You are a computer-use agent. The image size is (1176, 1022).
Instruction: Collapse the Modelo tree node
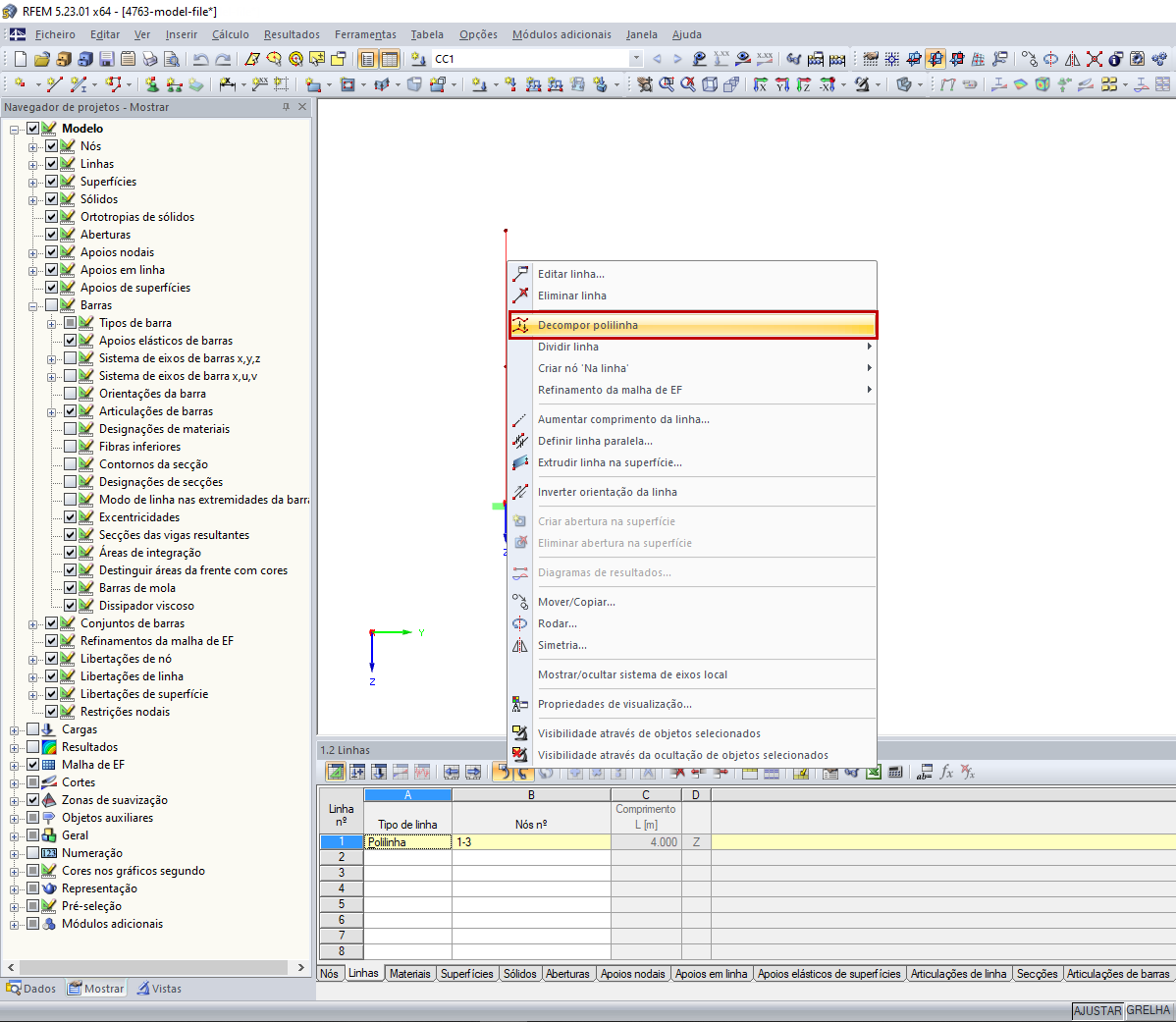(x=15, y=129)
